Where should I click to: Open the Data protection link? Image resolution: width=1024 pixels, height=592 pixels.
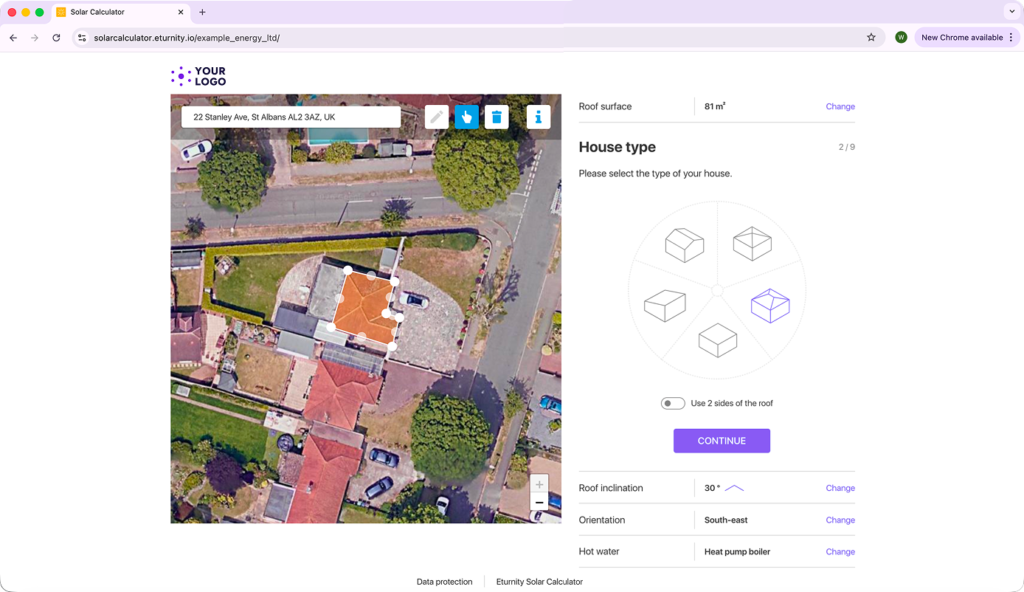[x=444, y=581]
